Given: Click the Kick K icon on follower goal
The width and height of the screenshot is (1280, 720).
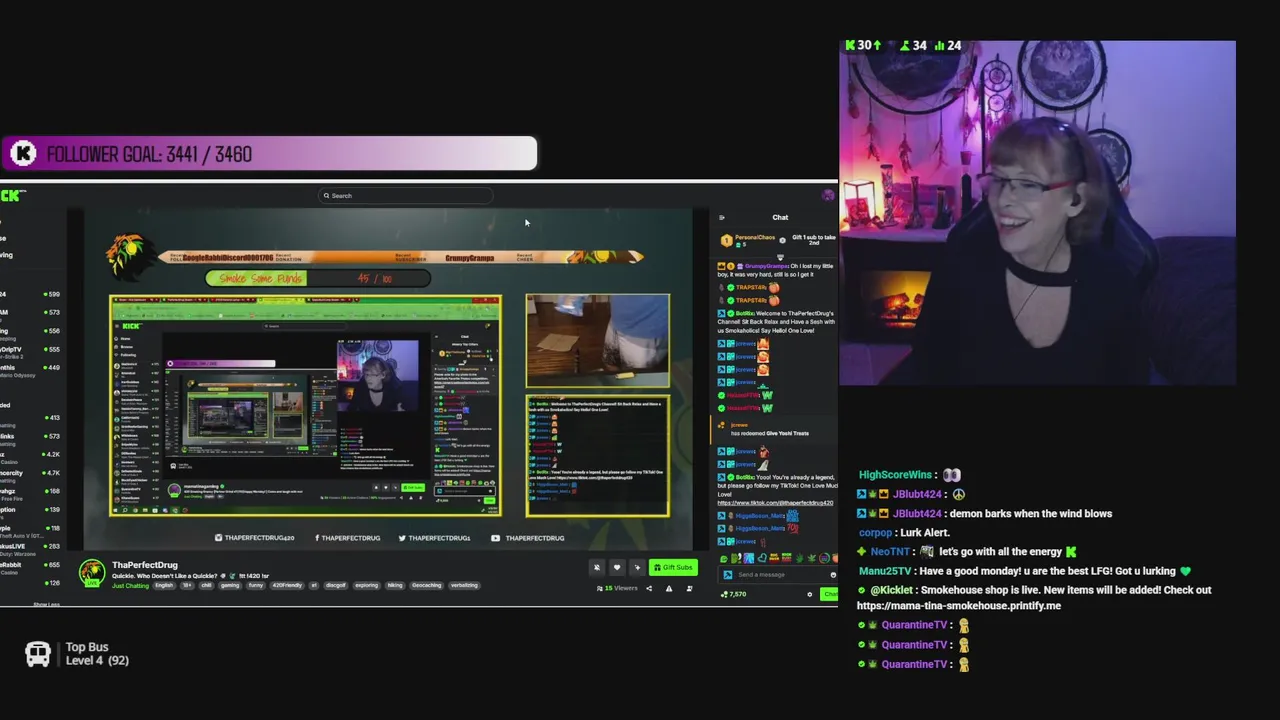Looking at the screenshot, I should (23, 153).
